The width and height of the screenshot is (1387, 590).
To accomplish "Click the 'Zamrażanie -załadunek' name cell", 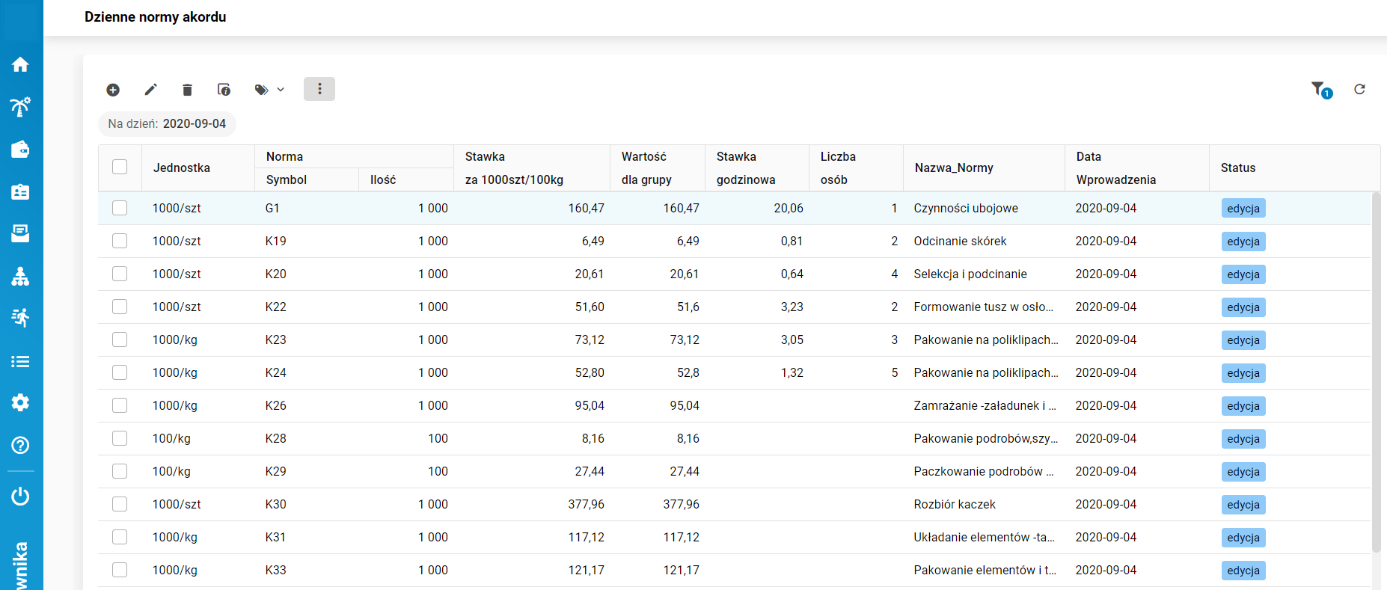I will (985, 406).
